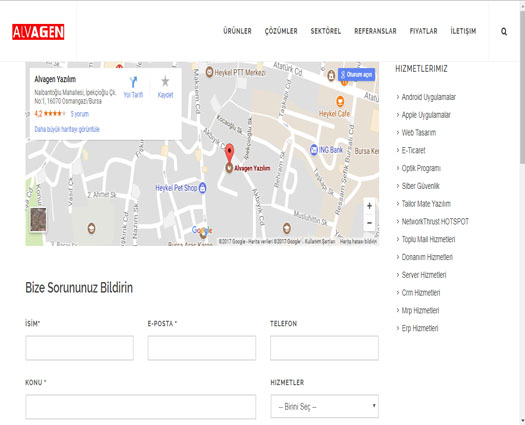Viewport: 525px width, 425px height.
Task: Open the 5 yorum reviews link
Action: point(80,114)
